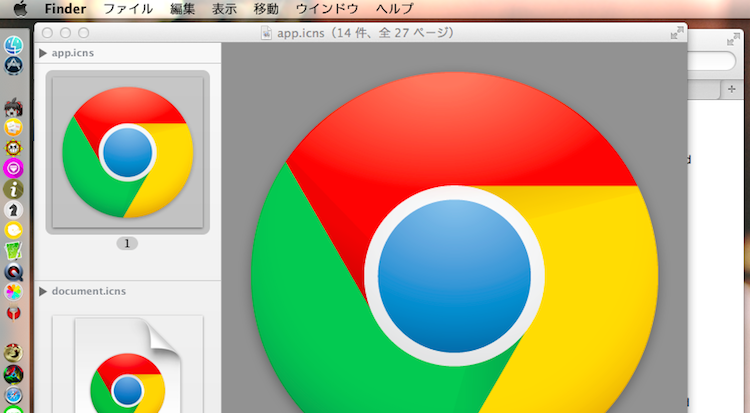
Task: Enter full screen in the background browser window
Action: point(733,40)
